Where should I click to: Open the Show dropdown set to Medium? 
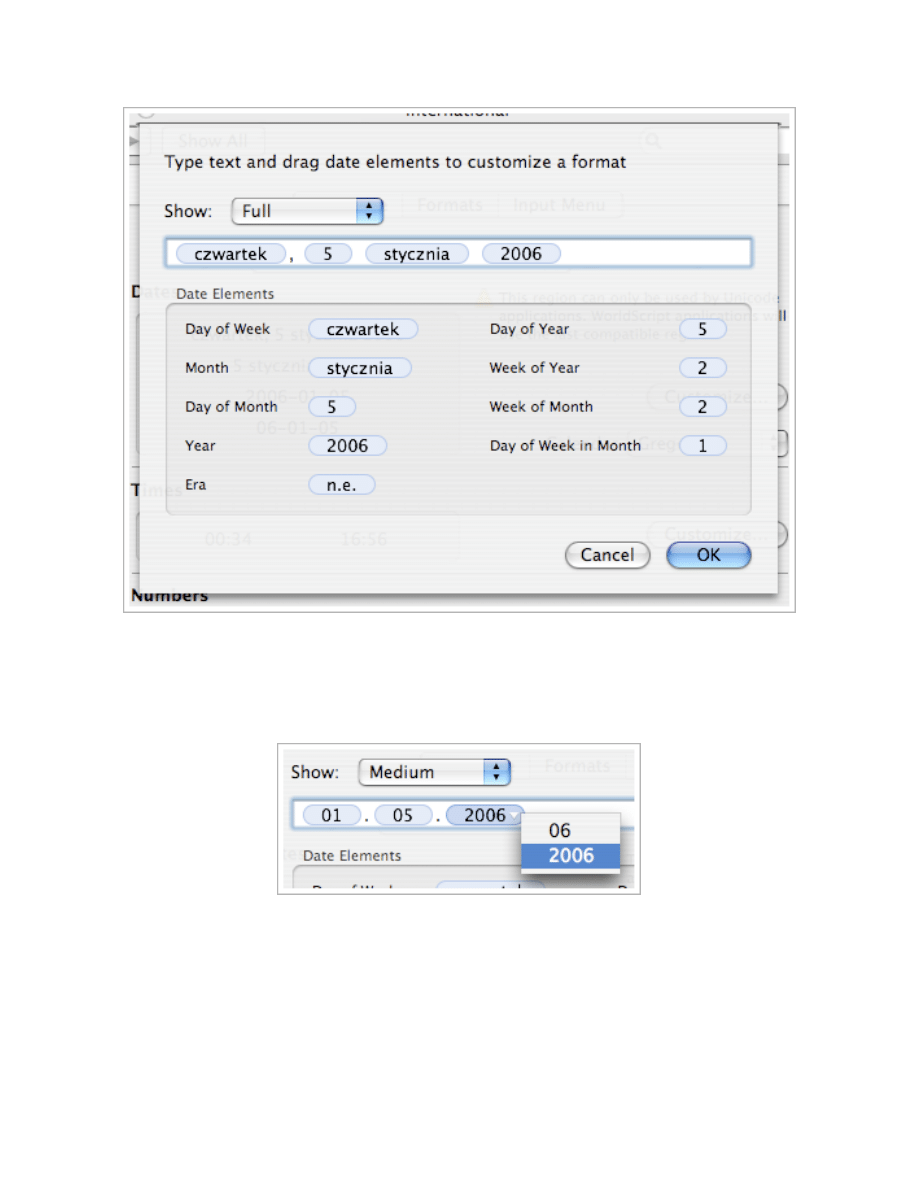[x=434, y=772]
